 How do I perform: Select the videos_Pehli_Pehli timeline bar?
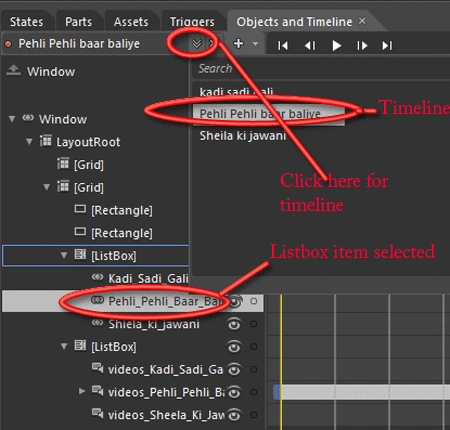[361, 392]
